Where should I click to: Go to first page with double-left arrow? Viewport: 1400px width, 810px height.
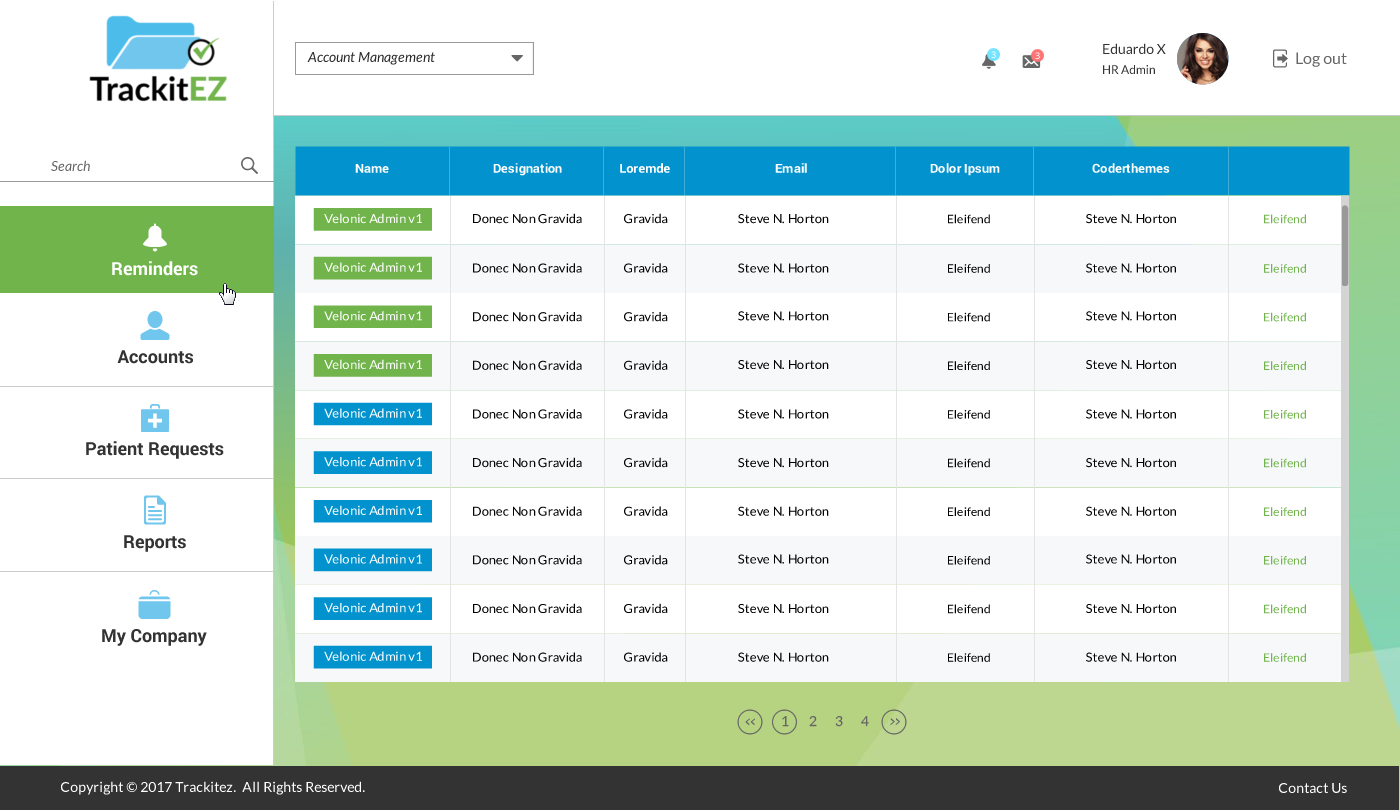click(750, 722)
